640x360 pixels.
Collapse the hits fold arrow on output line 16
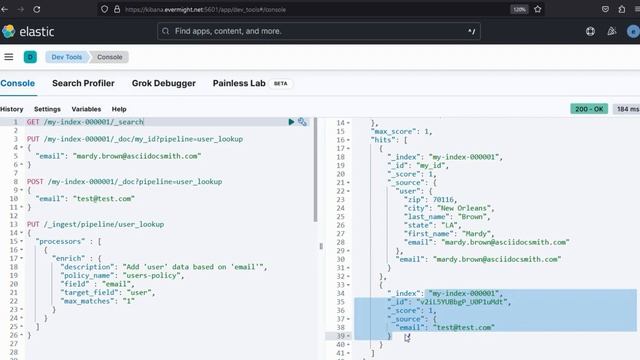(x=348, y=140)
